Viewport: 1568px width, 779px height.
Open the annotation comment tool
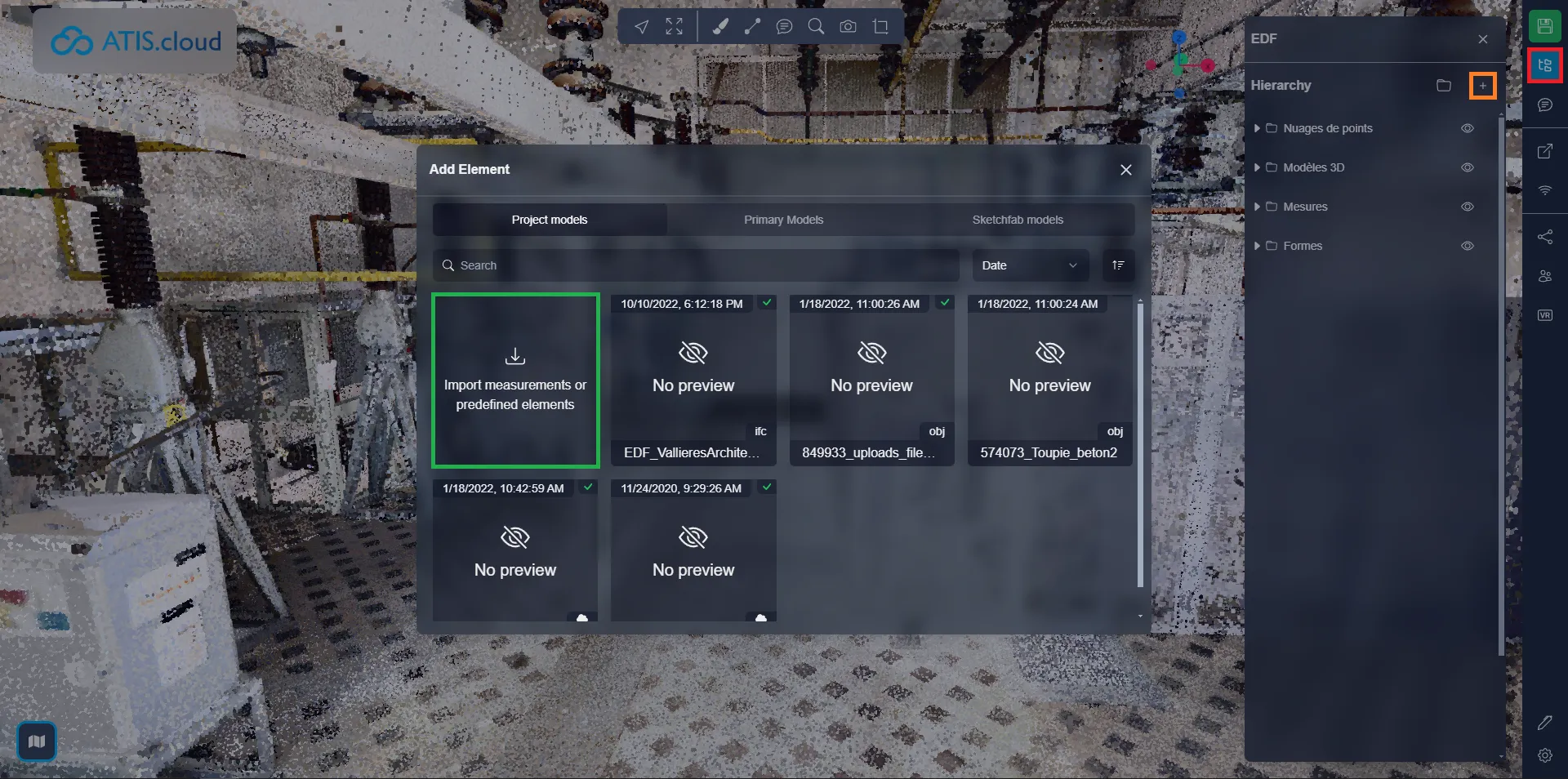(x=784, y=27)
